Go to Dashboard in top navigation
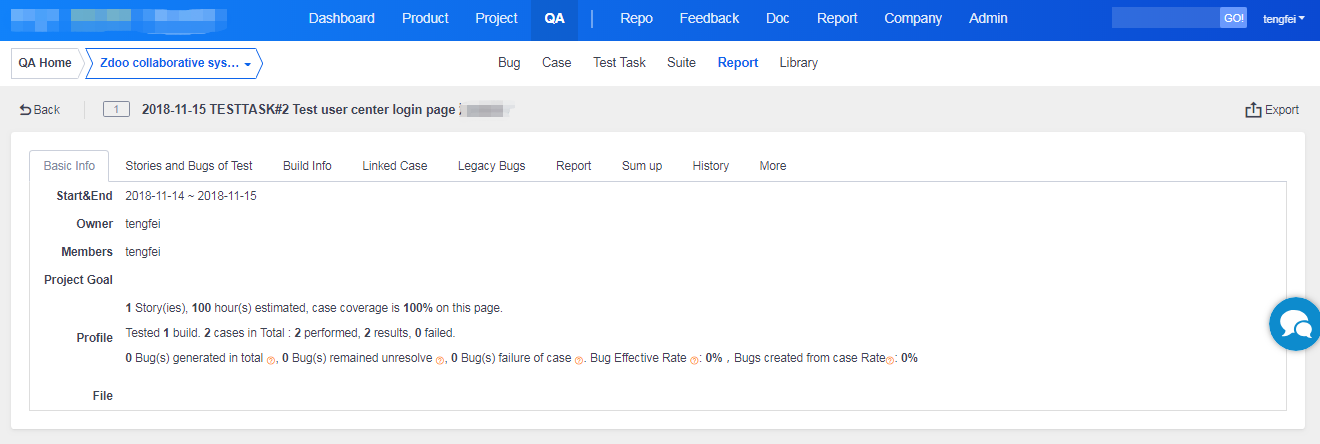The height and width of the screenshot is (444, 1320). click(341, 19)
